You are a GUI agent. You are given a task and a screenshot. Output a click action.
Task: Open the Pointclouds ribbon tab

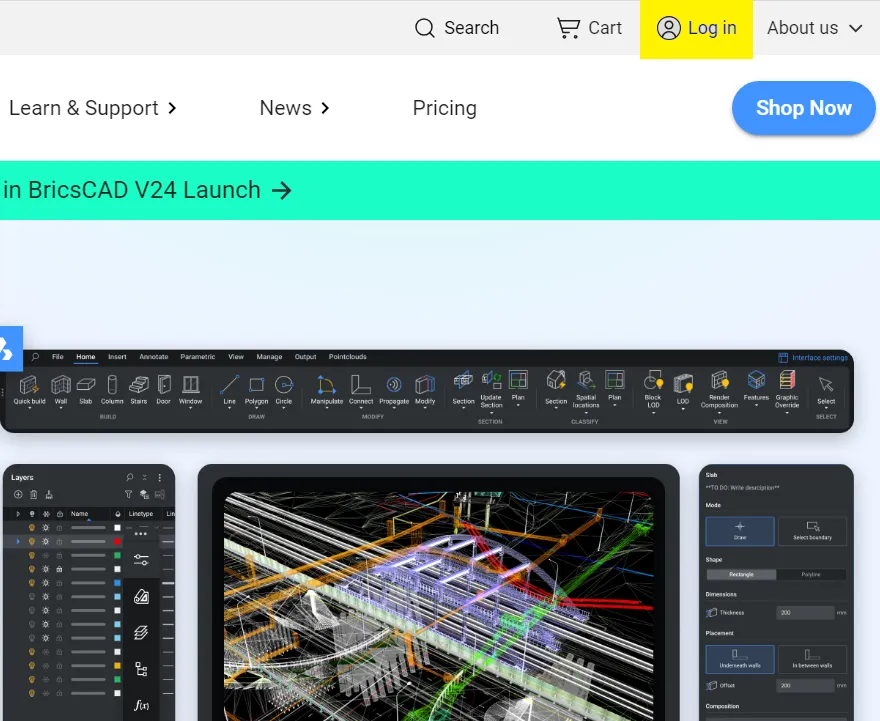(347, 357)
